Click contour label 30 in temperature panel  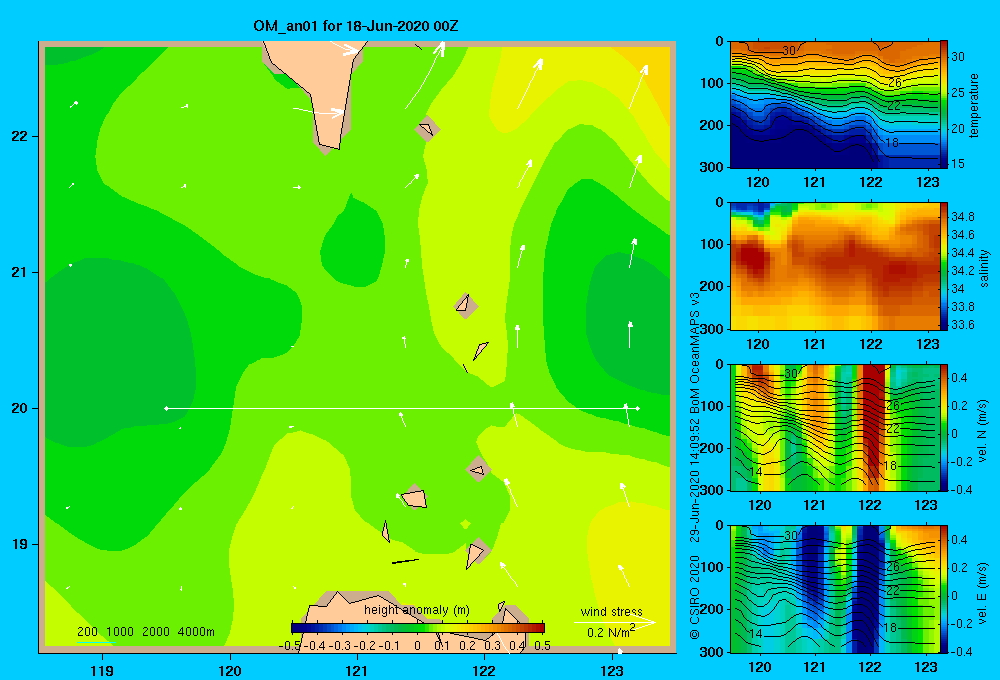point(789,50)
